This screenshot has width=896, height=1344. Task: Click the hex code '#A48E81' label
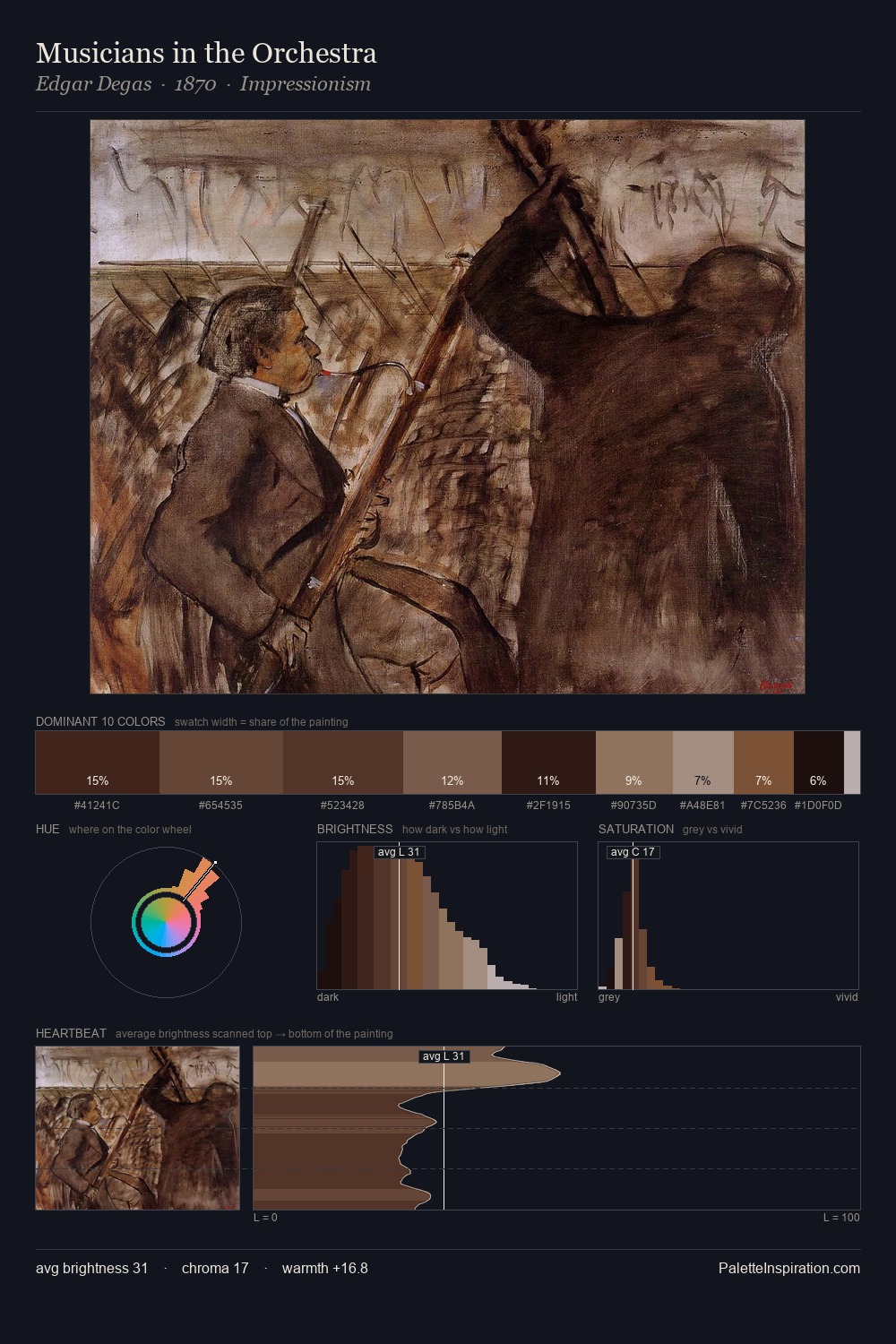click(x=702, y=805)
